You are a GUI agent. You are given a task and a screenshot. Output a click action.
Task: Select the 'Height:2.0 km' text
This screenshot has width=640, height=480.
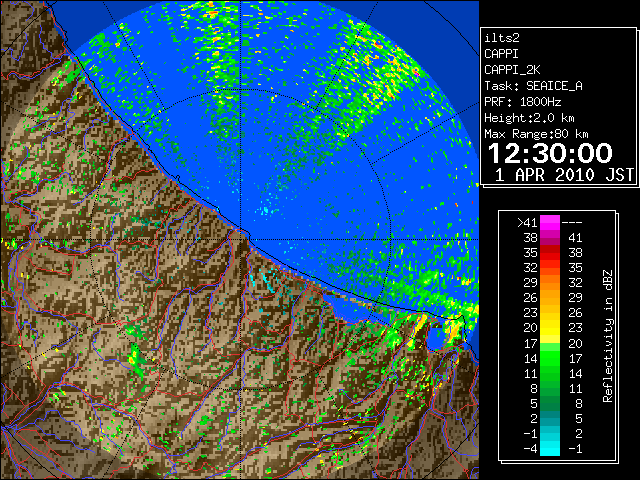pos(529,118)
